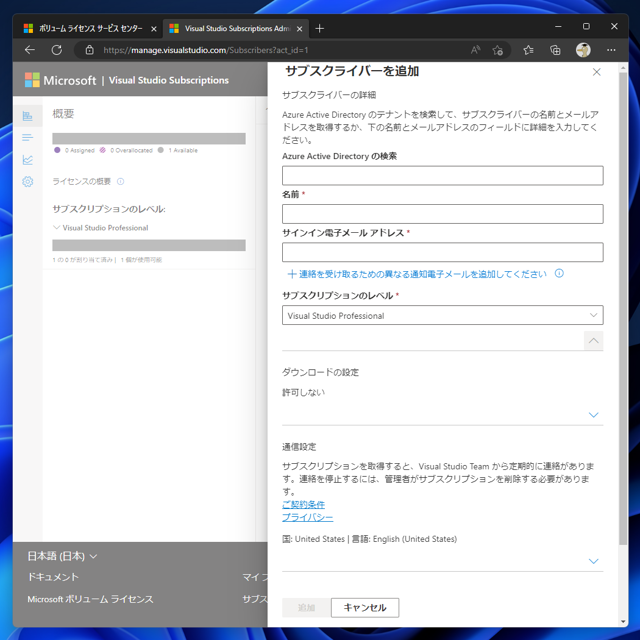Open a new browser tab
This screenshot has width=640, height=640.
[320, 29]
